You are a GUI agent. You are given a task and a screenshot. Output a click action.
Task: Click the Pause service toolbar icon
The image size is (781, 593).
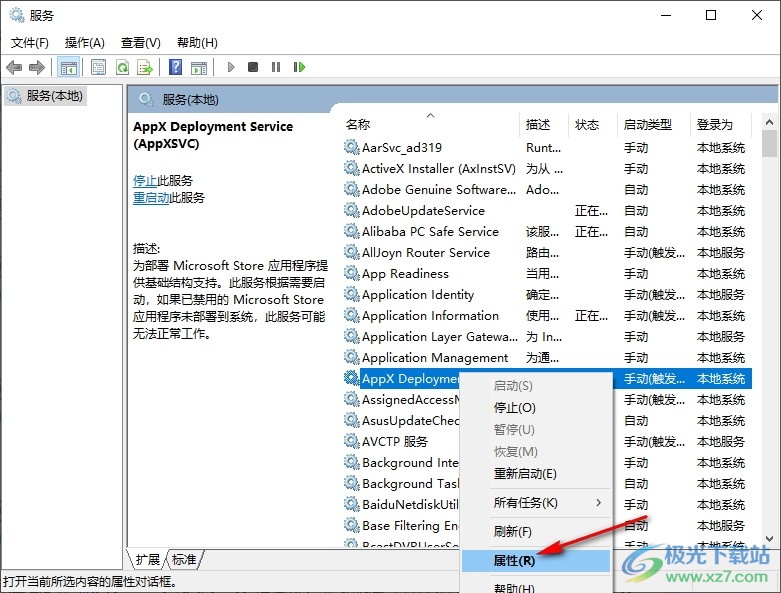[x=276, y=67]
